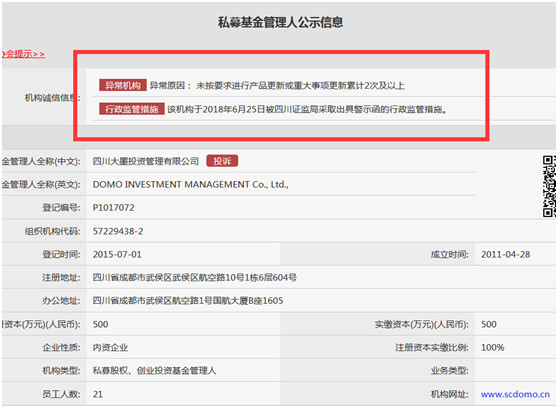Viewport: 558px width, 408px height.
Task: Select employee count 21
Action: (x=98, y=394)
